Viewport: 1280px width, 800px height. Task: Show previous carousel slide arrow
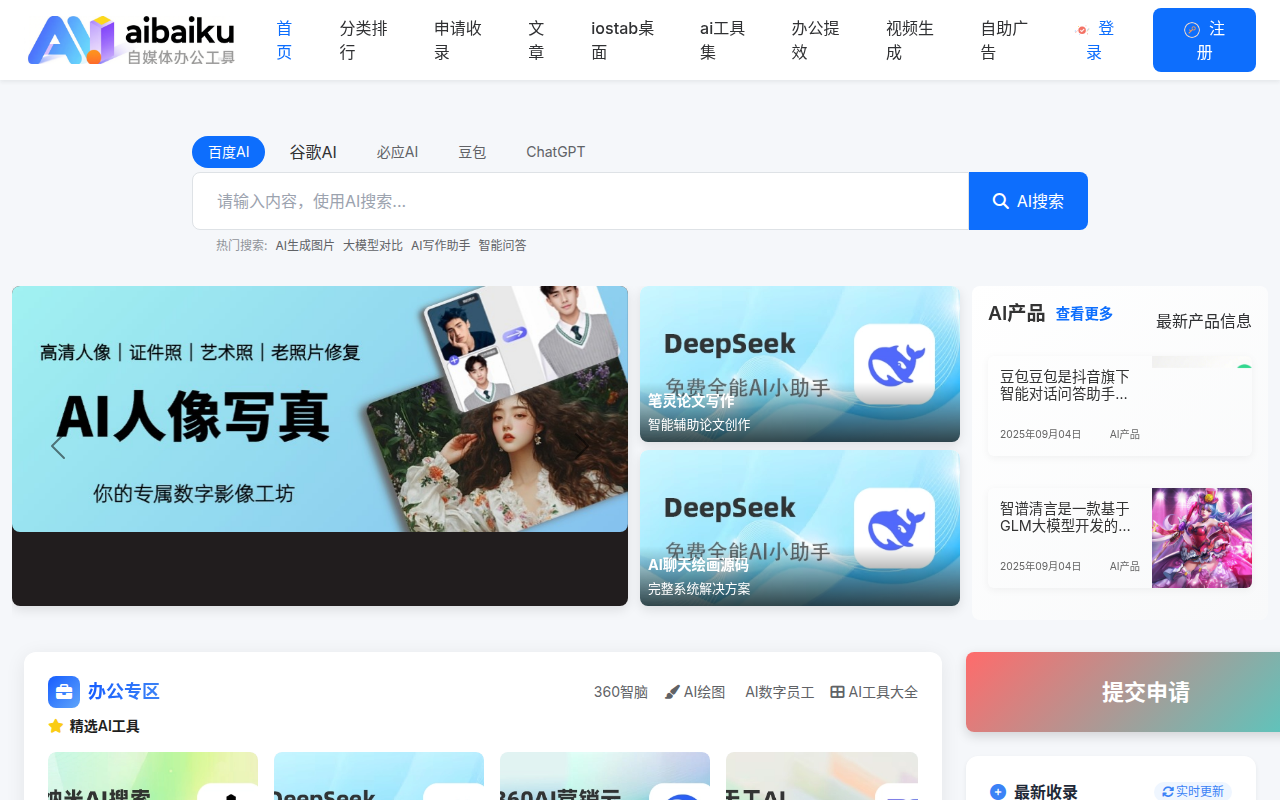point(58,446)
